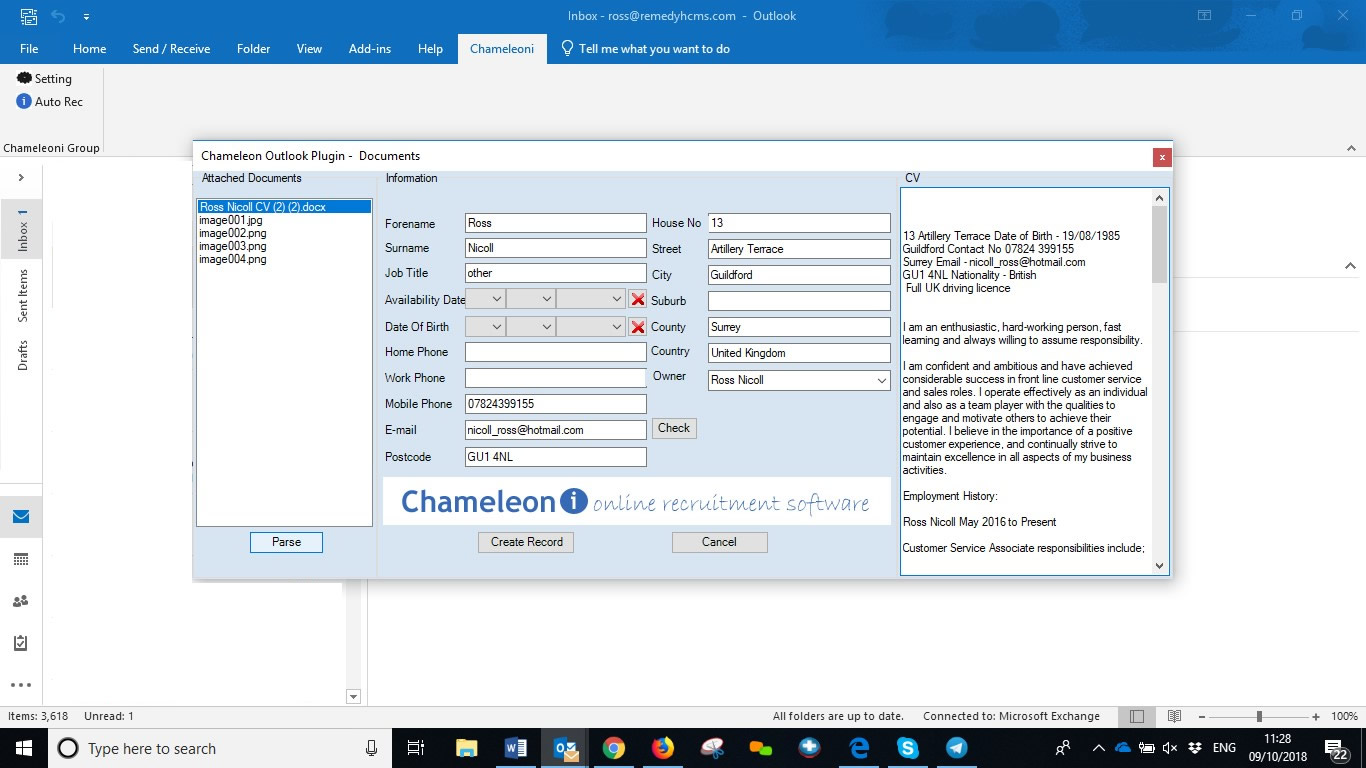Click the Auto Rec info icon
The height and width of the screenshot is (768, 1366).
[24, 101]
